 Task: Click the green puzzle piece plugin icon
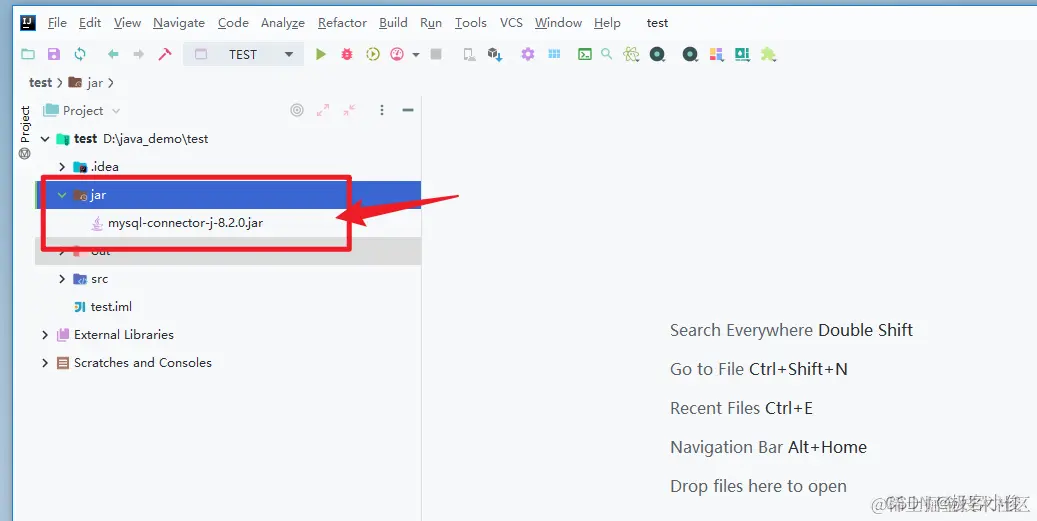(x=768, y=54)
